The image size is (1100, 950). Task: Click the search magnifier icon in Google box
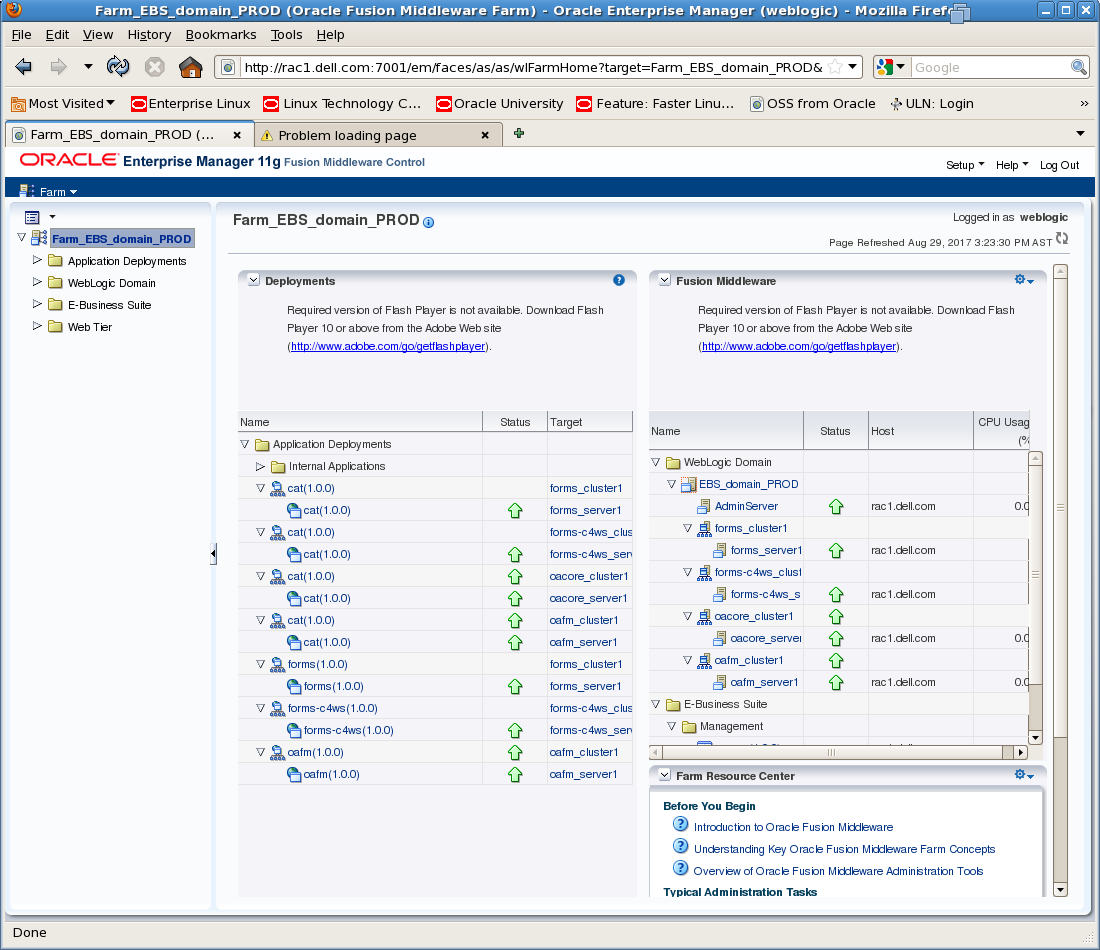(1079, 67)
